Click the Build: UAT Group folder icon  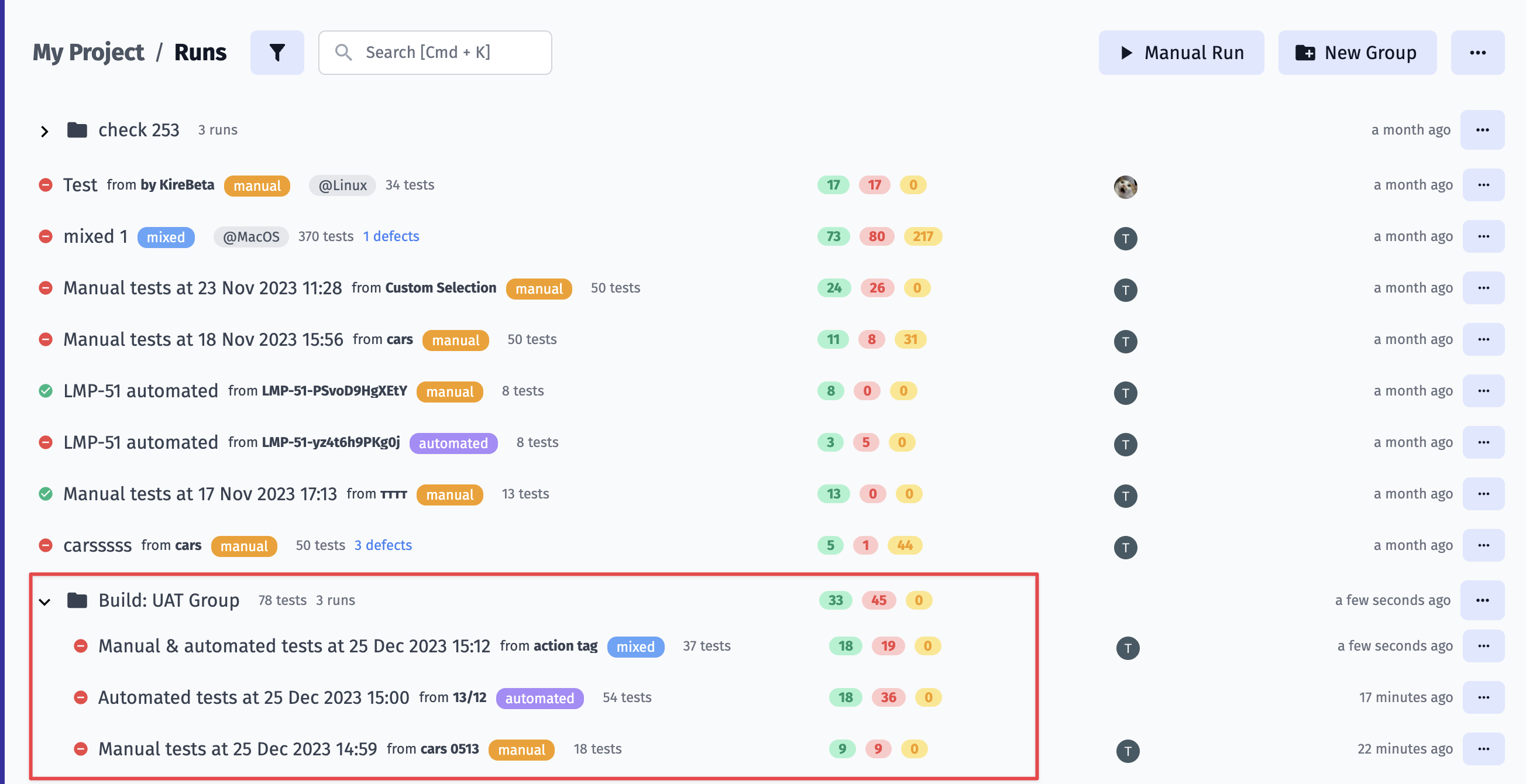(x=77, y=600)
